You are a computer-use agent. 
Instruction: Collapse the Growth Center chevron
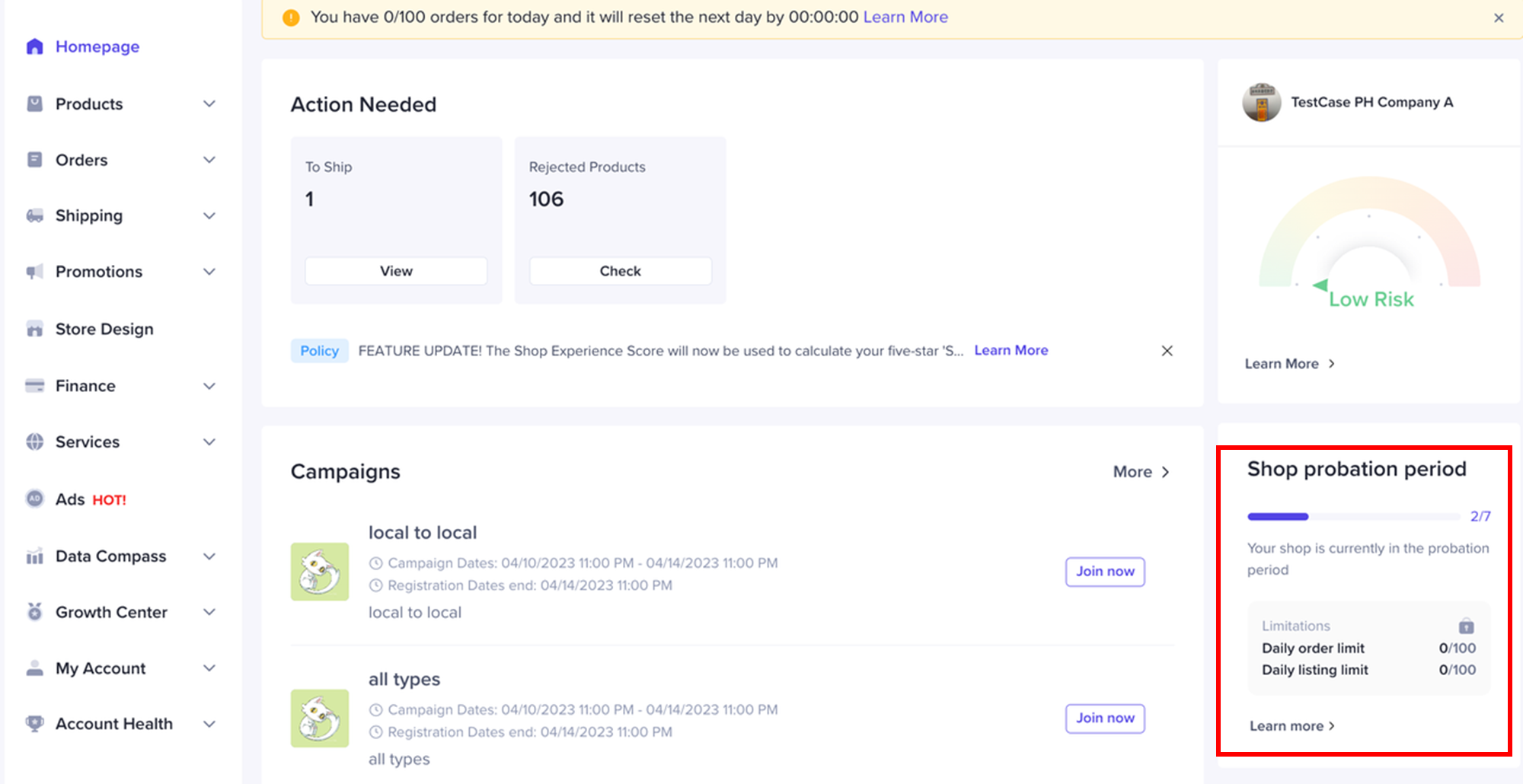coord(209,611)
